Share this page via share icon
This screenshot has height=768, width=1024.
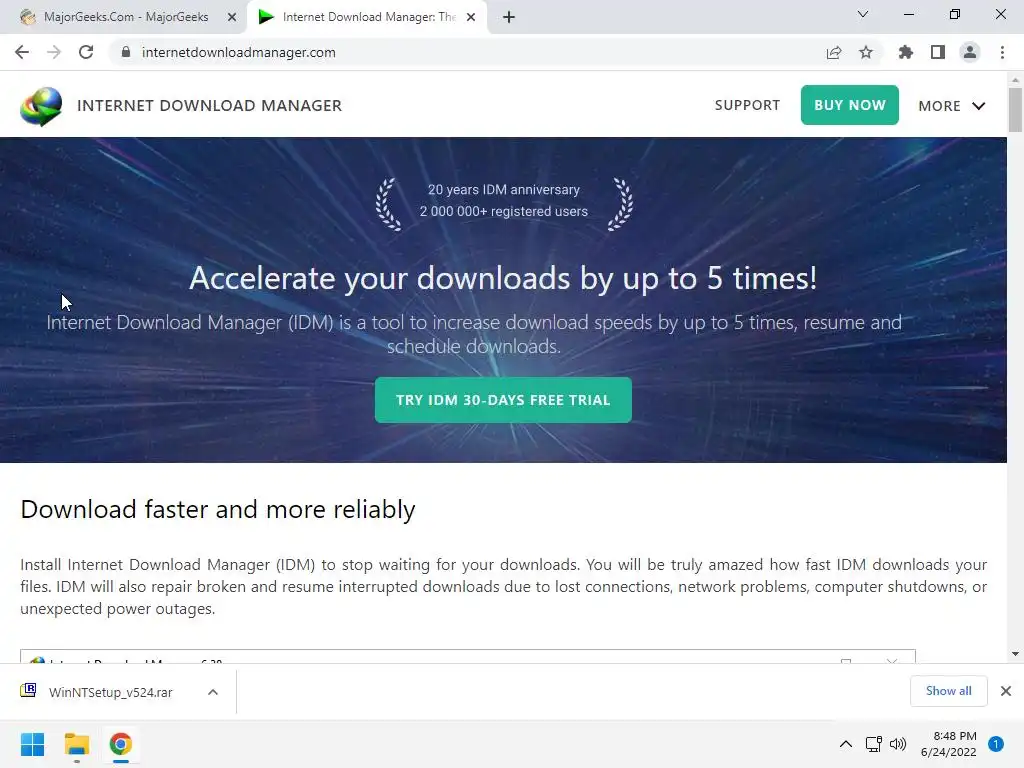pyautogui.click(x=834, y=52)
